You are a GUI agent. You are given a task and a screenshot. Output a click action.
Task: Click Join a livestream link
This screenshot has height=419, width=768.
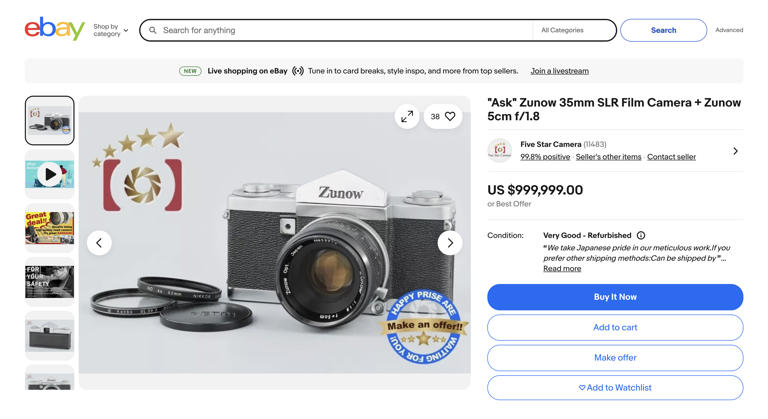pos(559,71)
